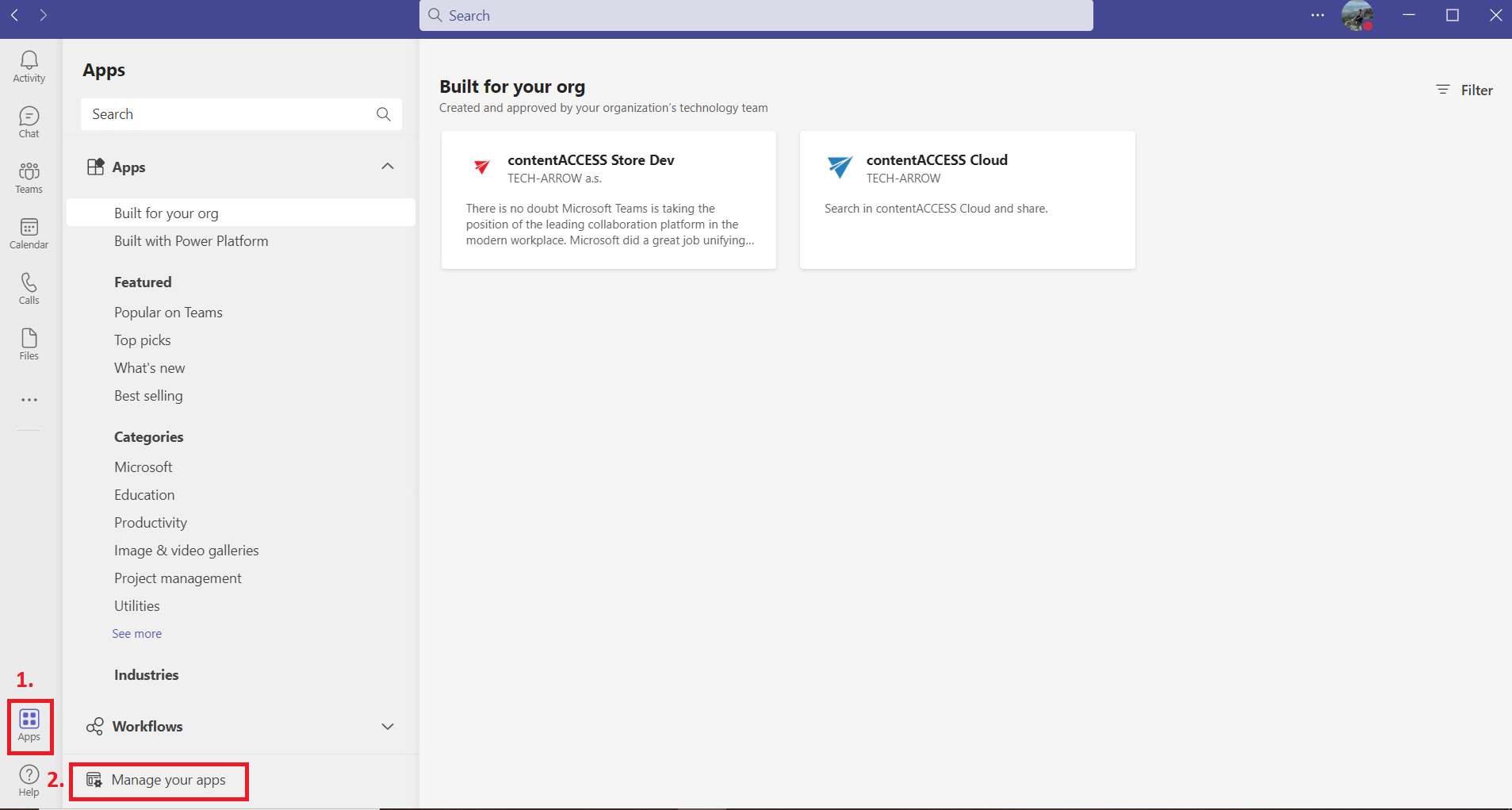This screenshot has width=1512, height=810.
Task: Open Chat from the left rail
Action: [29, 122]
